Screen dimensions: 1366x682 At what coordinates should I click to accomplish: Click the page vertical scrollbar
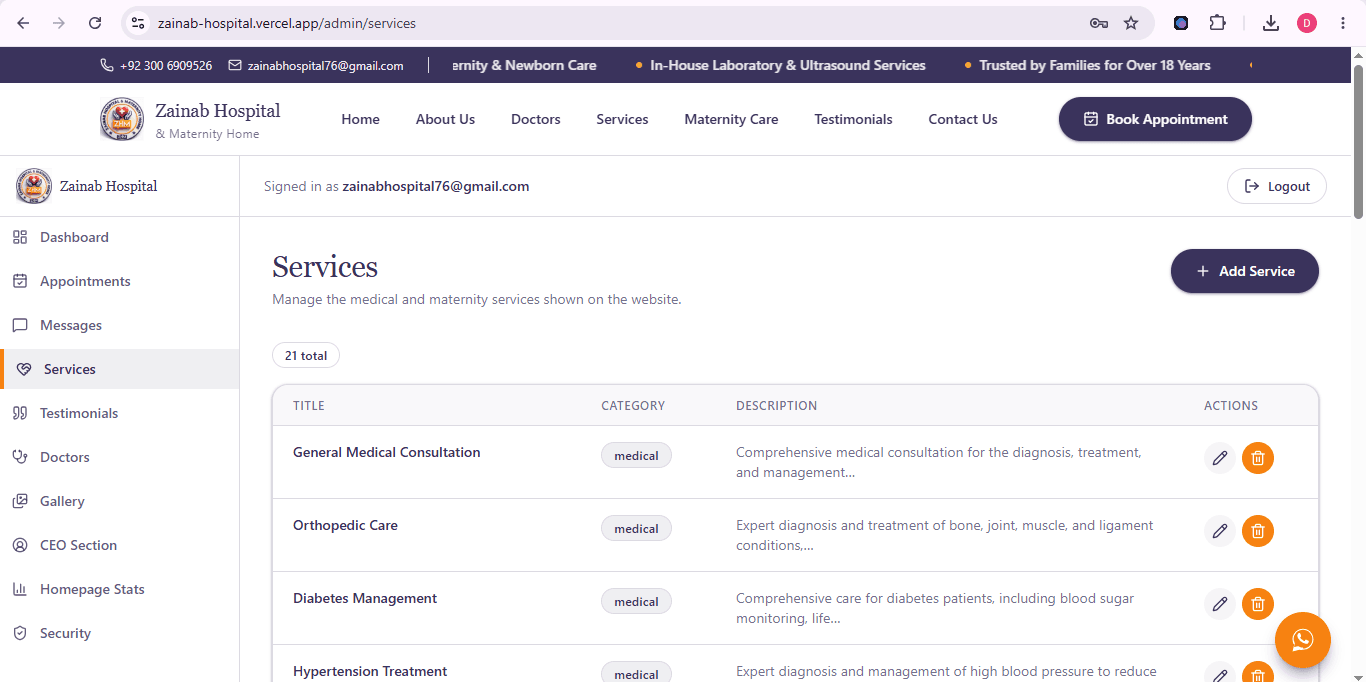click(x=1358, y=140)
